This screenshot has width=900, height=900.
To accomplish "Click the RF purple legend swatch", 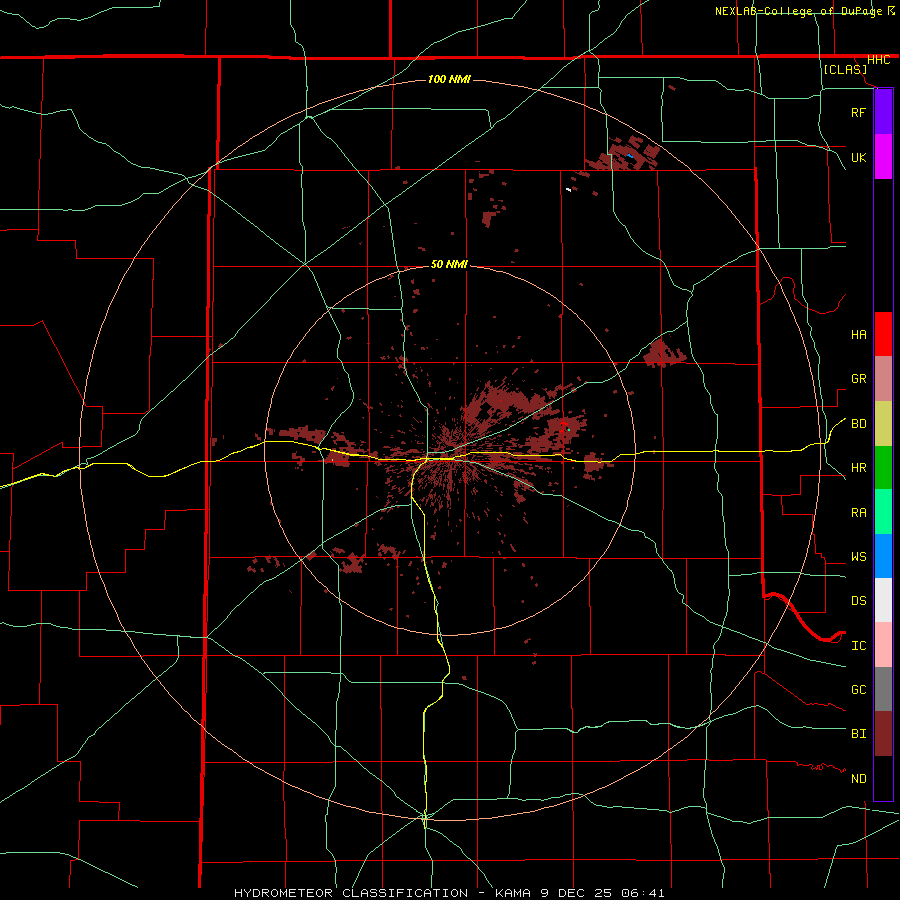I will pyautogui.click(x=883, y=112).
